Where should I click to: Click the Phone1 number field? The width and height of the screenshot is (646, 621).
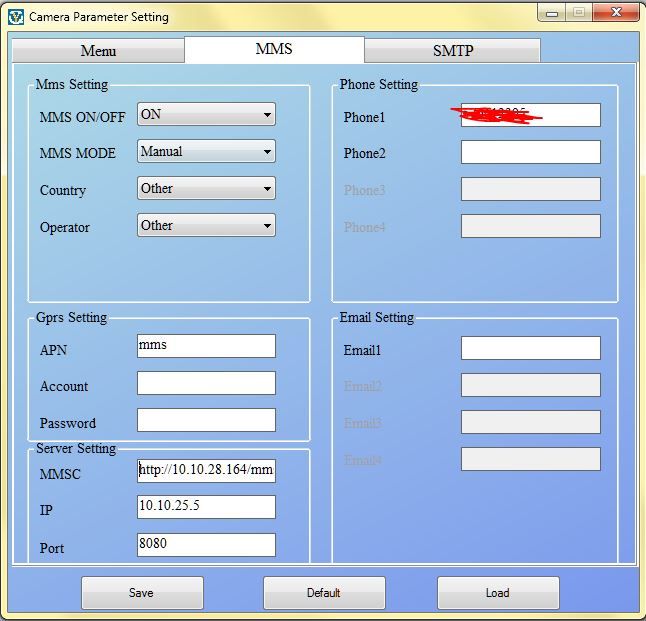coord(531,115)
